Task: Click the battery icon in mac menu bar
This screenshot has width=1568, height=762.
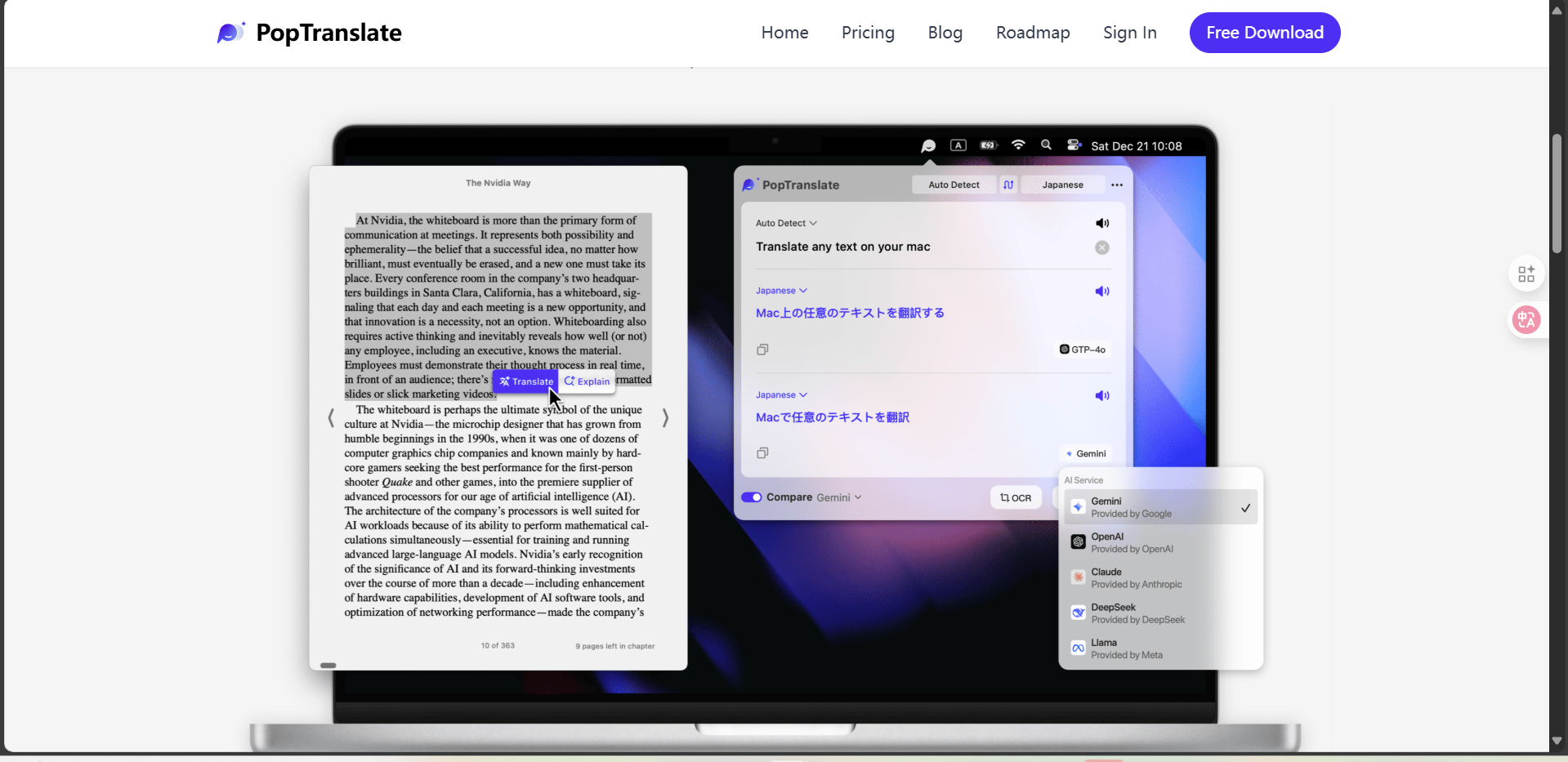Action: [x=989, y=145]
